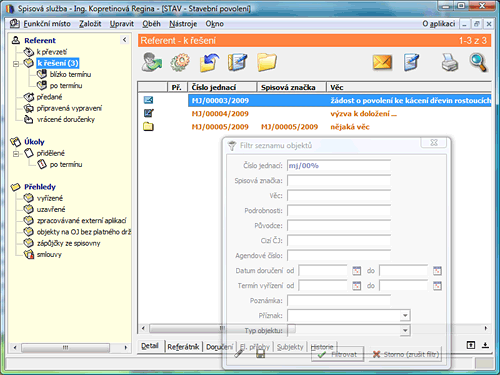500x375 pixels.
Task: Click the printer toolbar icon
Action: click(x=450, y=62)
